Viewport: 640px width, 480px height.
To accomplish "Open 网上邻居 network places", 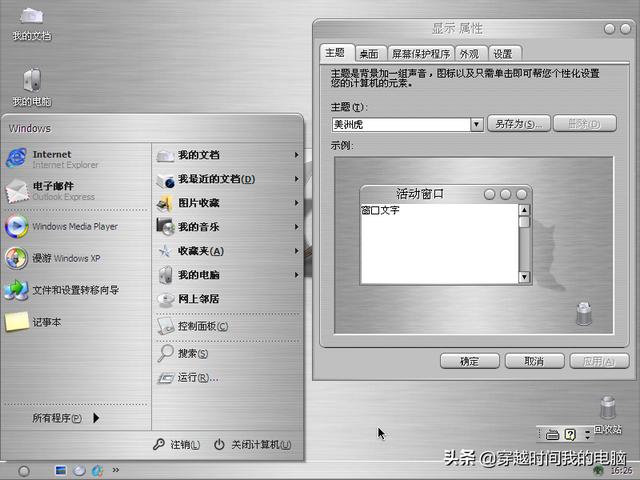I will coord(228,299).
